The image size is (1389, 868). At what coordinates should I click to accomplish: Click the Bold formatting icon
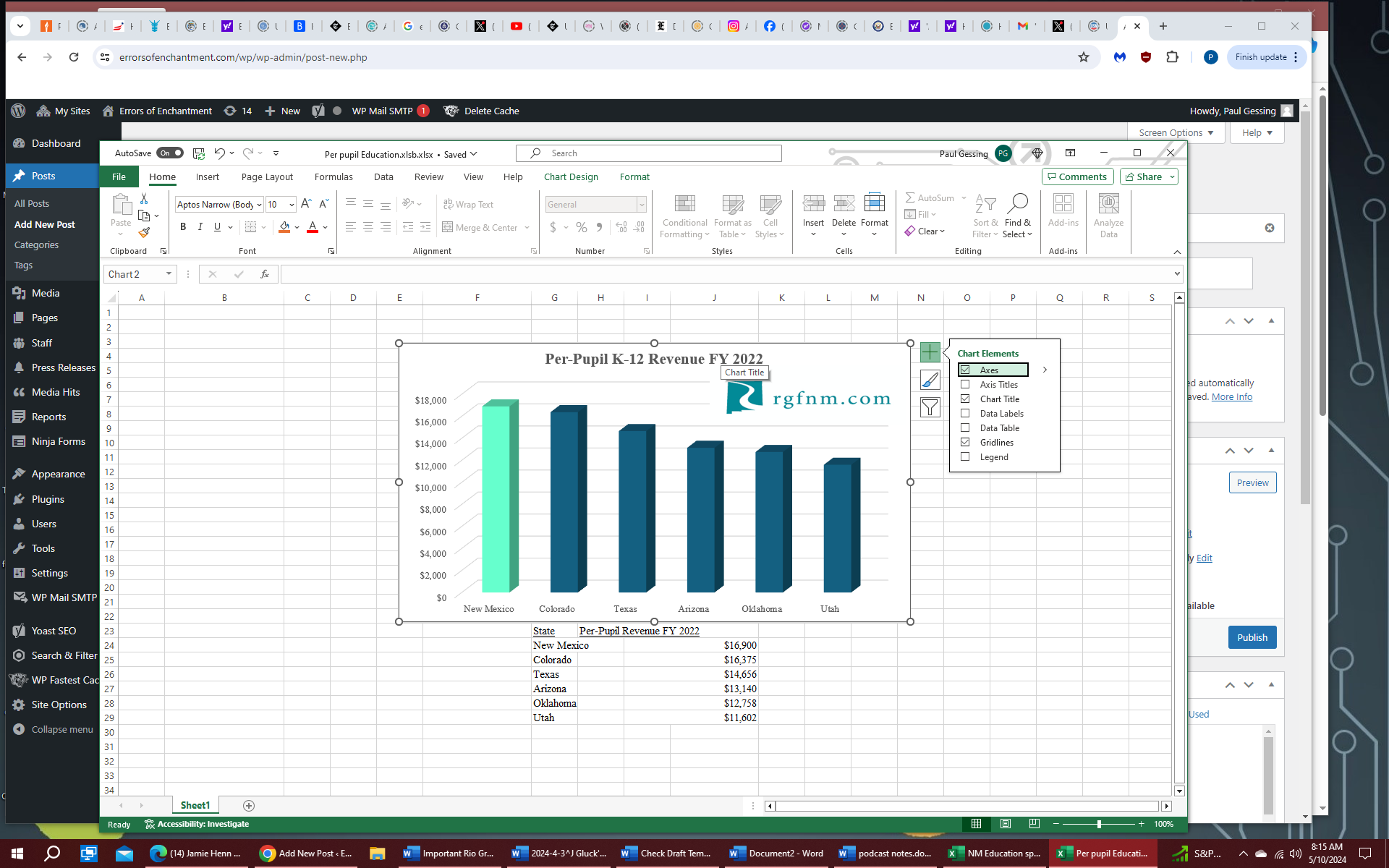[x=183, y=227]
